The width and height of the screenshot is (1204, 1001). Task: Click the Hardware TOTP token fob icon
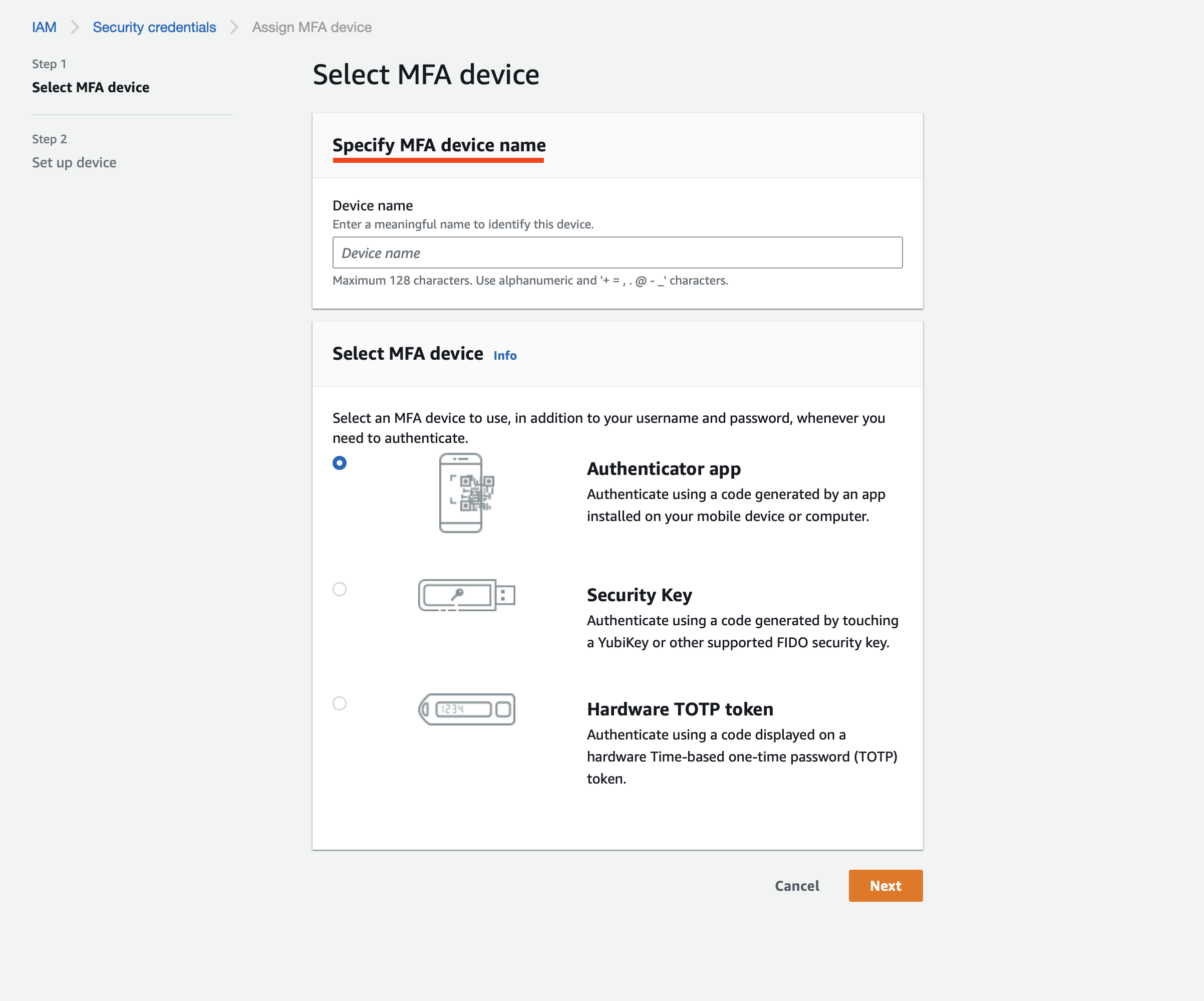coord(468,709)
